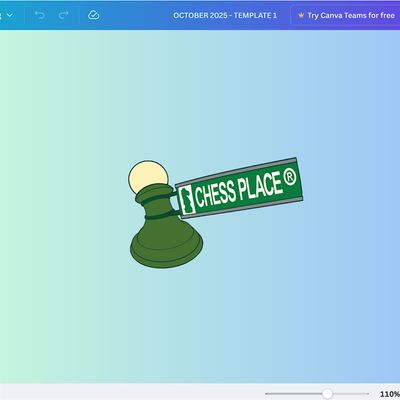The image size is (400, 400).
Task: Click the undo arrow icon
Action: coord(40,15)
